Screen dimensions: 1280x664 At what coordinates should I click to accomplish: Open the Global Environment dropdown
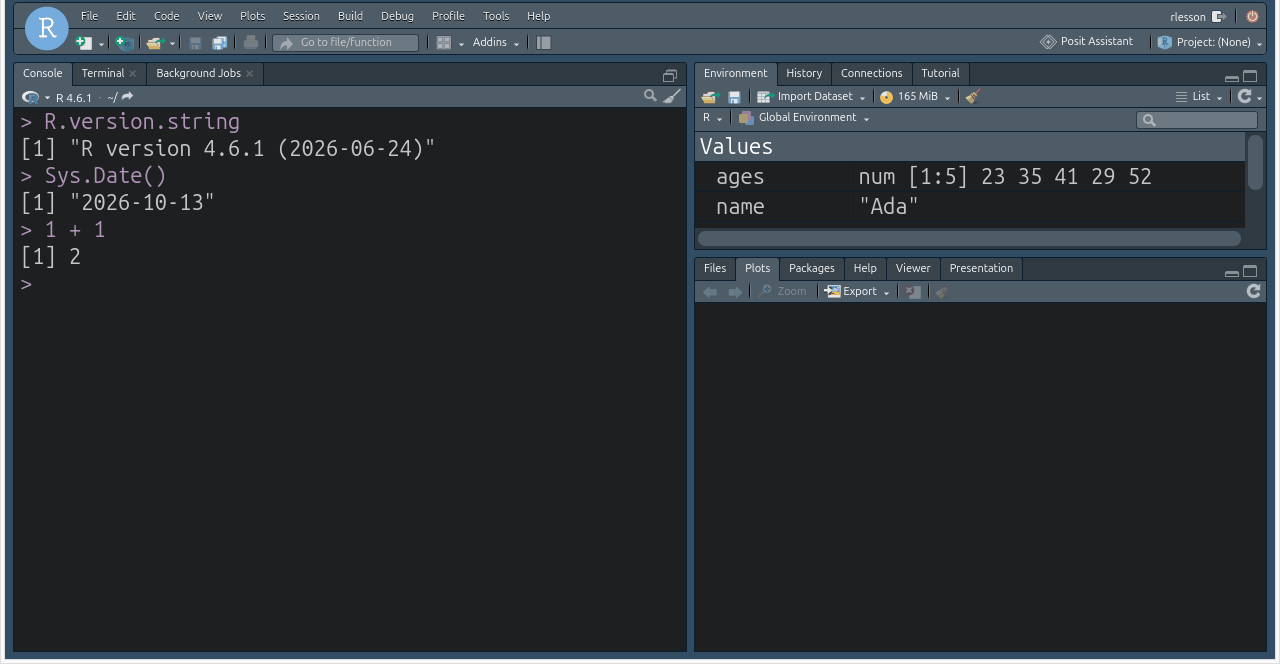pyautogui.click(x=804, y=118)
